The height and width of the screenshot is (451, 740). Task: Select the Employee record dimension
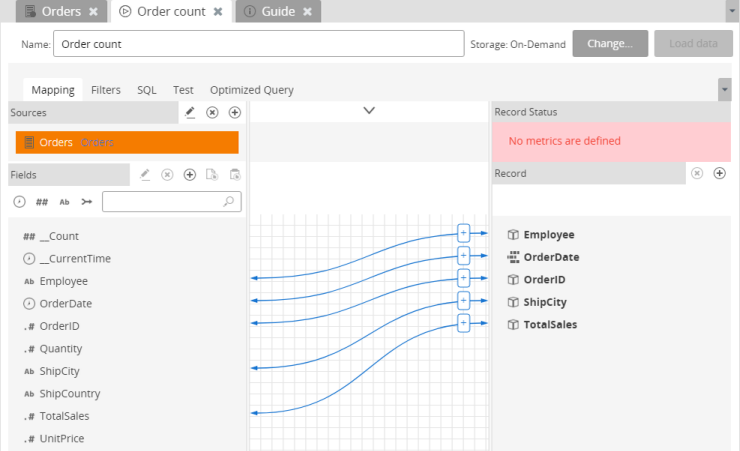click(x=541, y=234)
